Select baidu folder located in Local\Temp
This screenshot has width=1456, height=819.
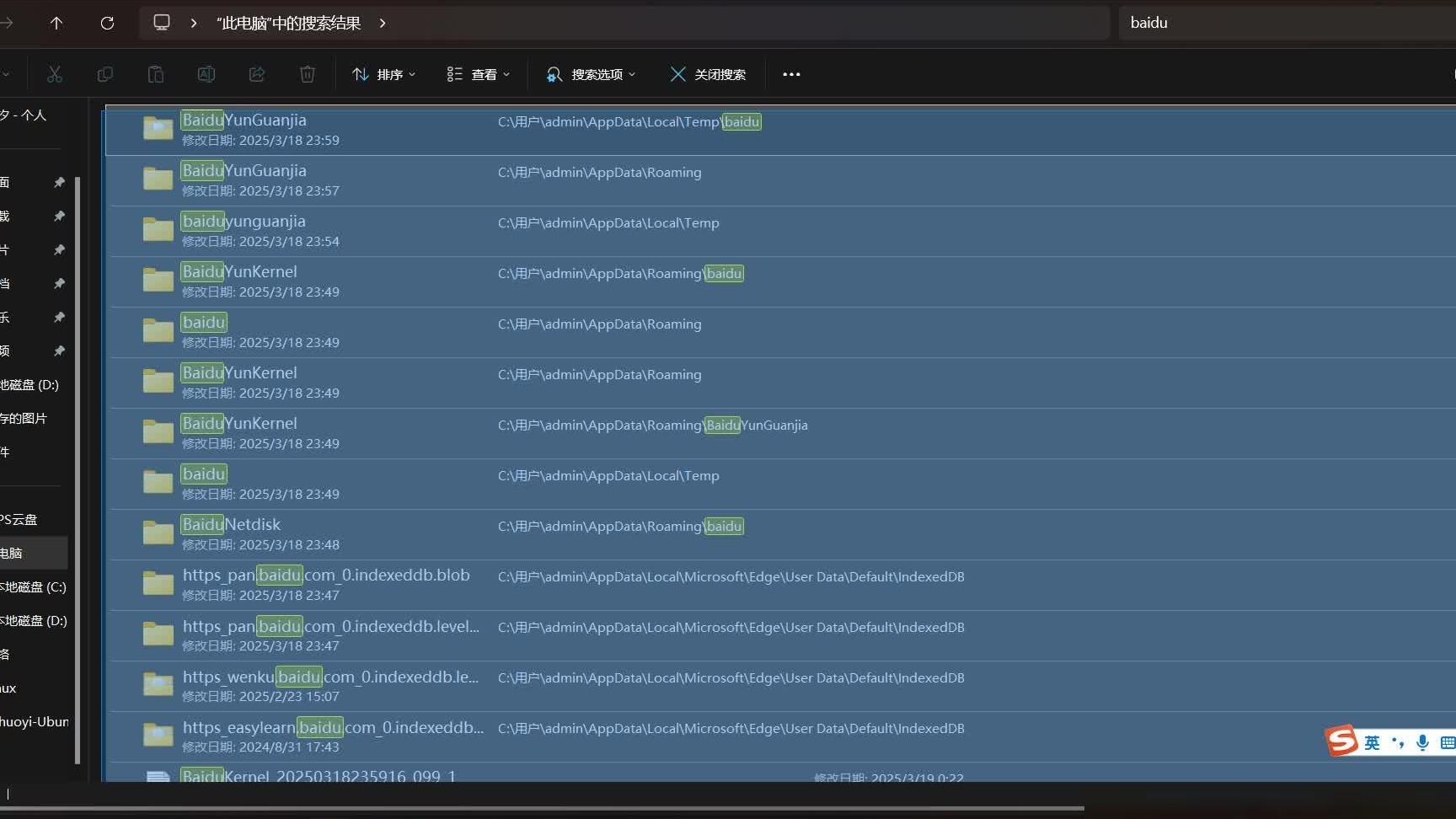pos(780,484)
